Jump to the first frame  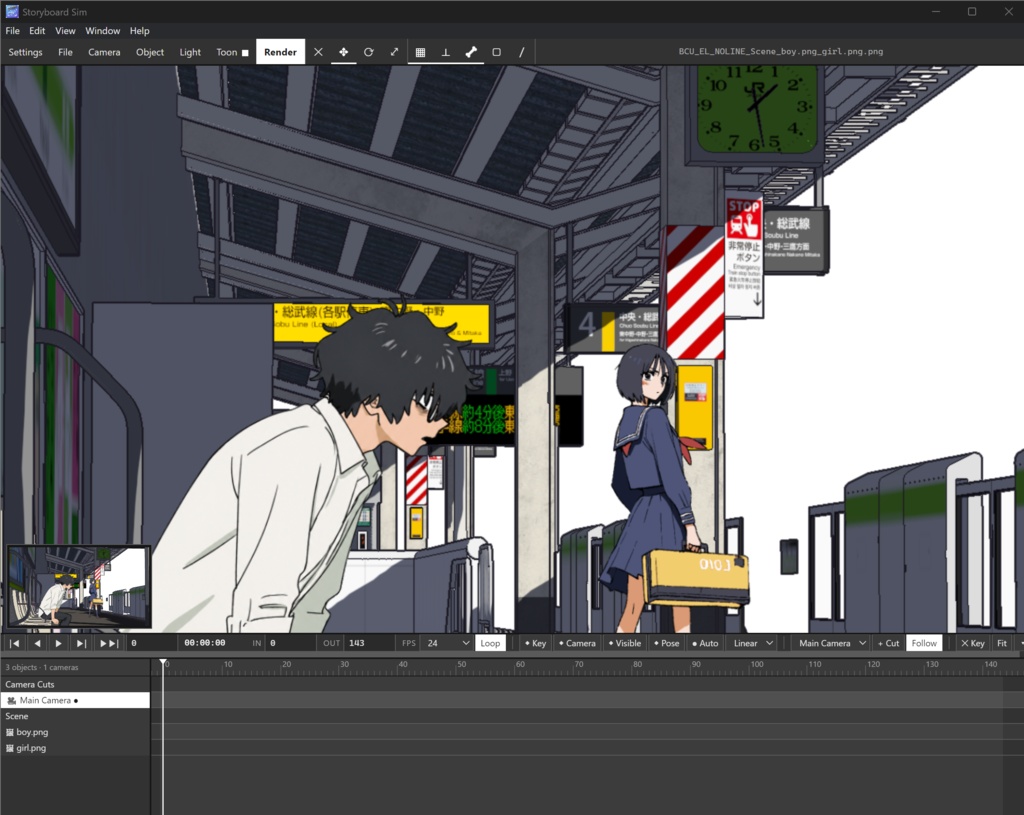click(14, 643)
